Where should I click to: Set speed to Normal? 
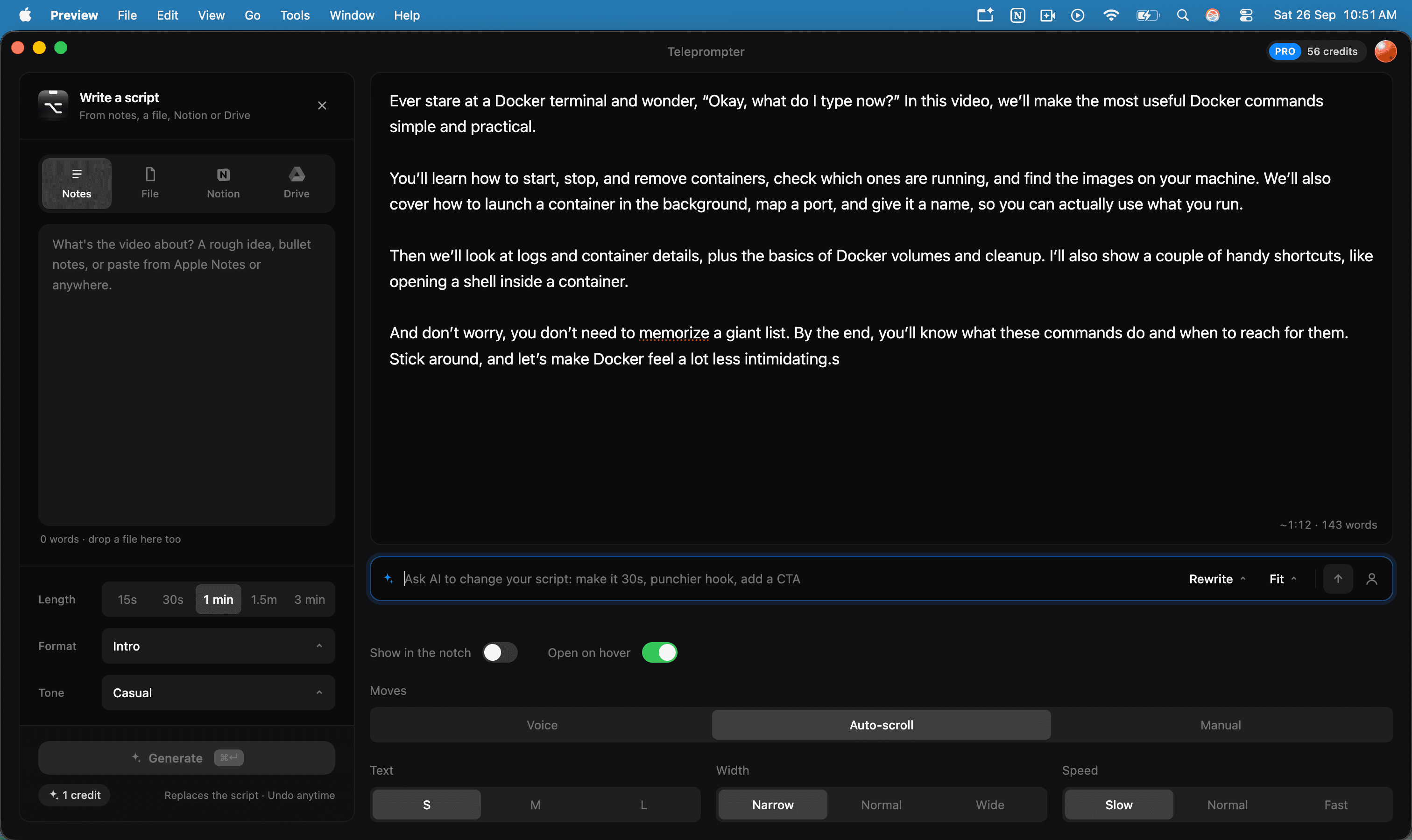point(1228,805)
